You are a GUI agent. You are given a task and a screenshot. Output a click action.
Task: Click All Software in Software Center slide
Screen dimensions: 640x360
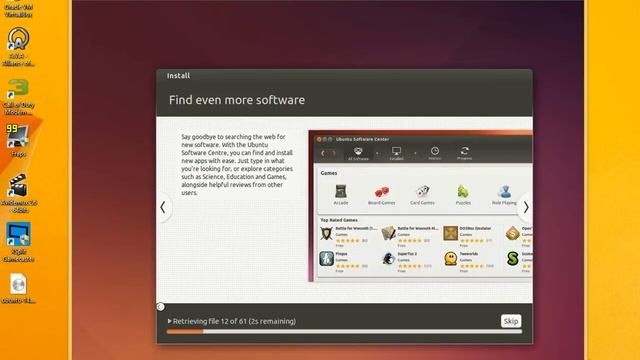coord(358,153)
